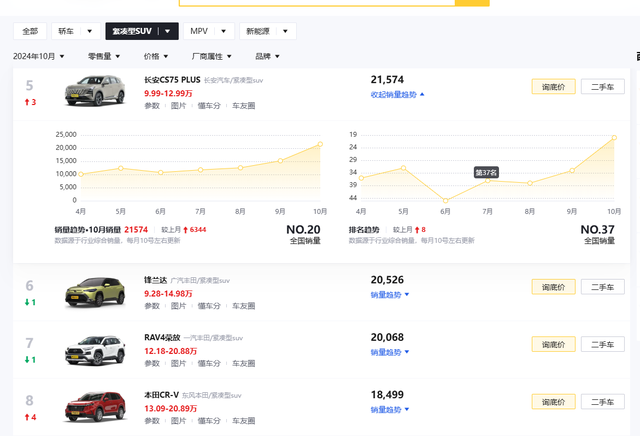Click 二手车 for 本田CR-V
The width and height of the screenshot is (640, 436).
click(x=602, y=402)
